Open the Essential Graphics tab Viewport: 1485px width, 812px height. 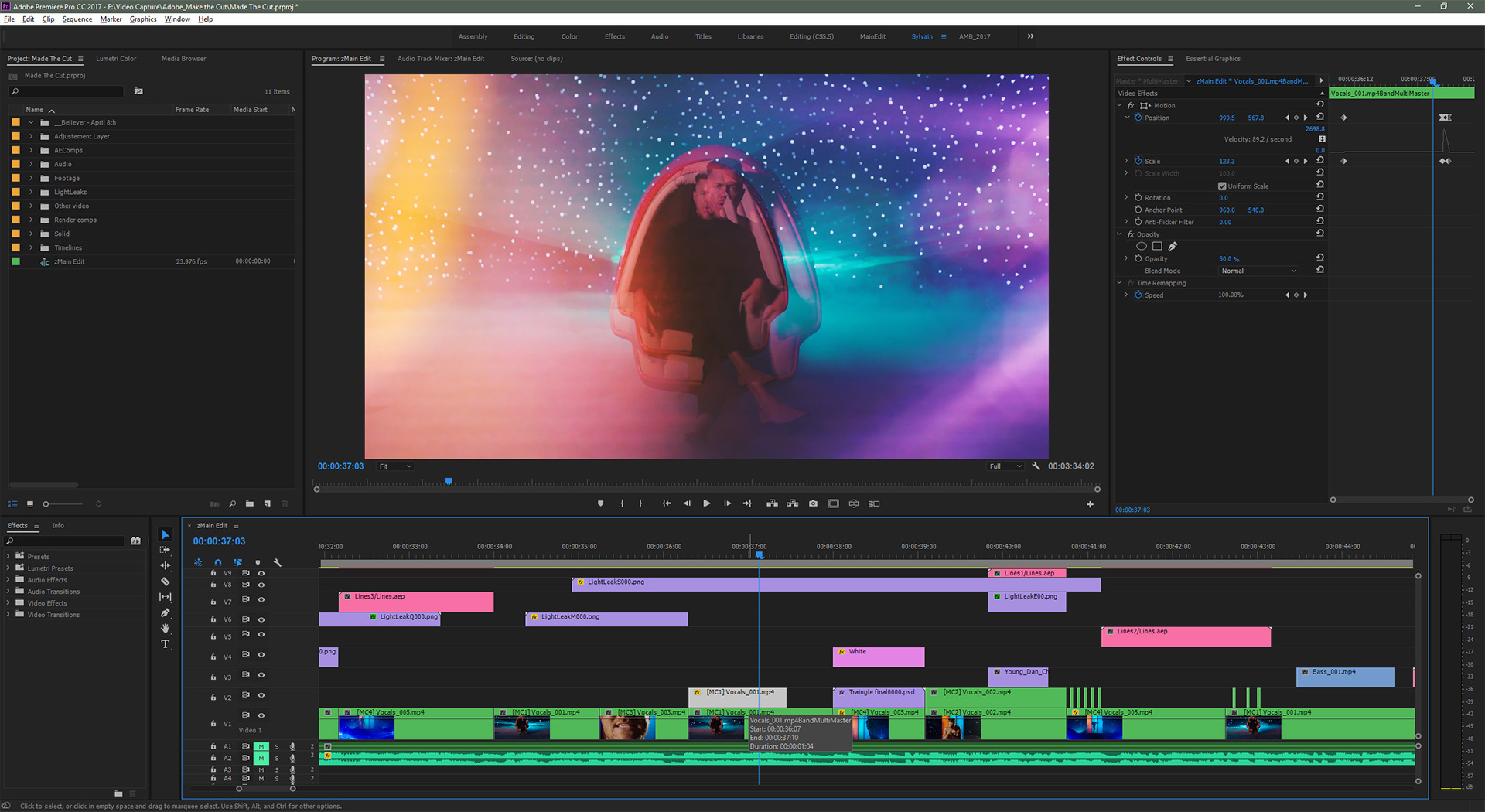tap(1213, 59)
